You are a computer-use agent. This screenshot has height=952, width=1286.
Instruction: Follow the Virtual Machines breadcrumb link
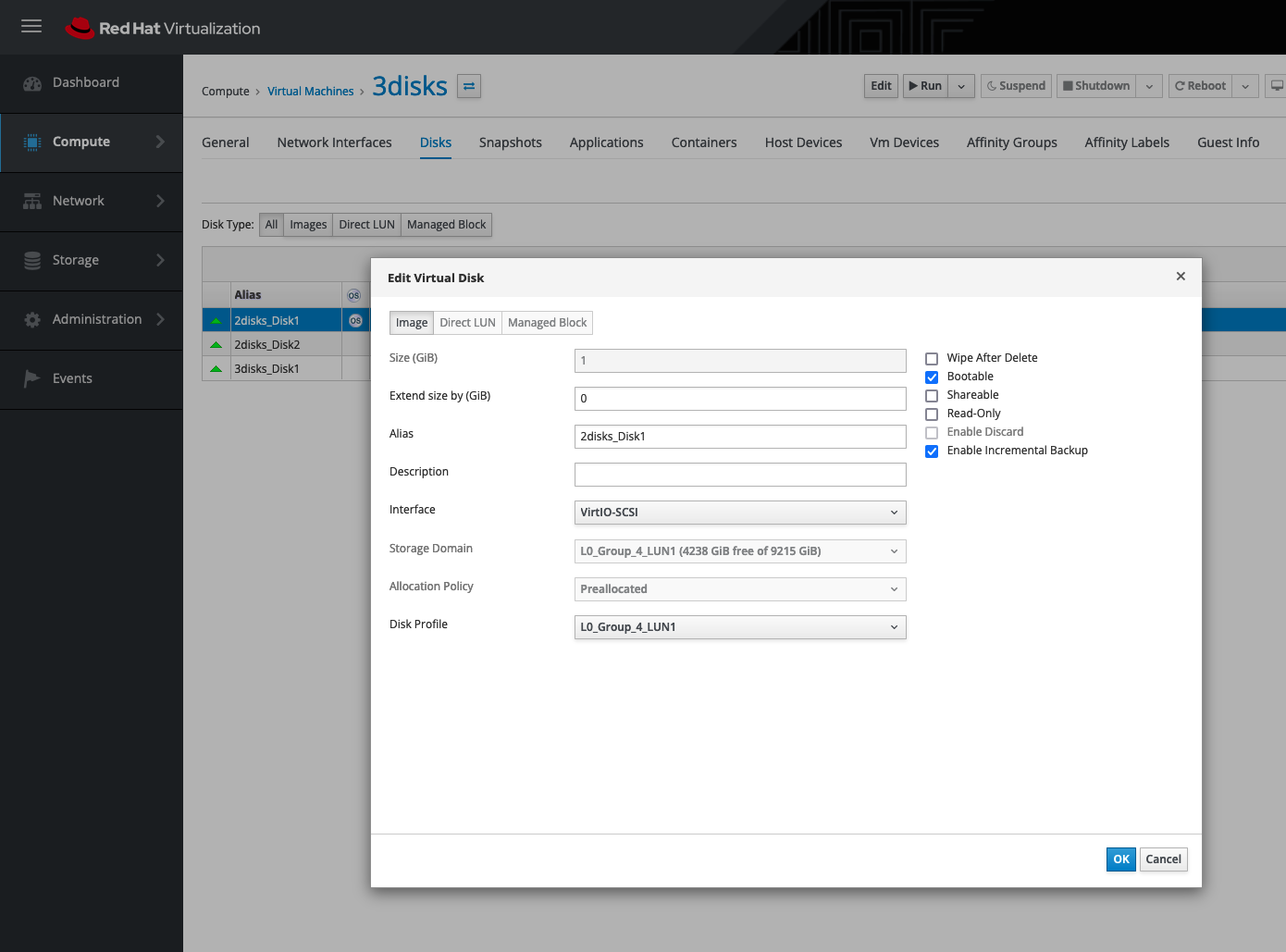tap(310, 92)
